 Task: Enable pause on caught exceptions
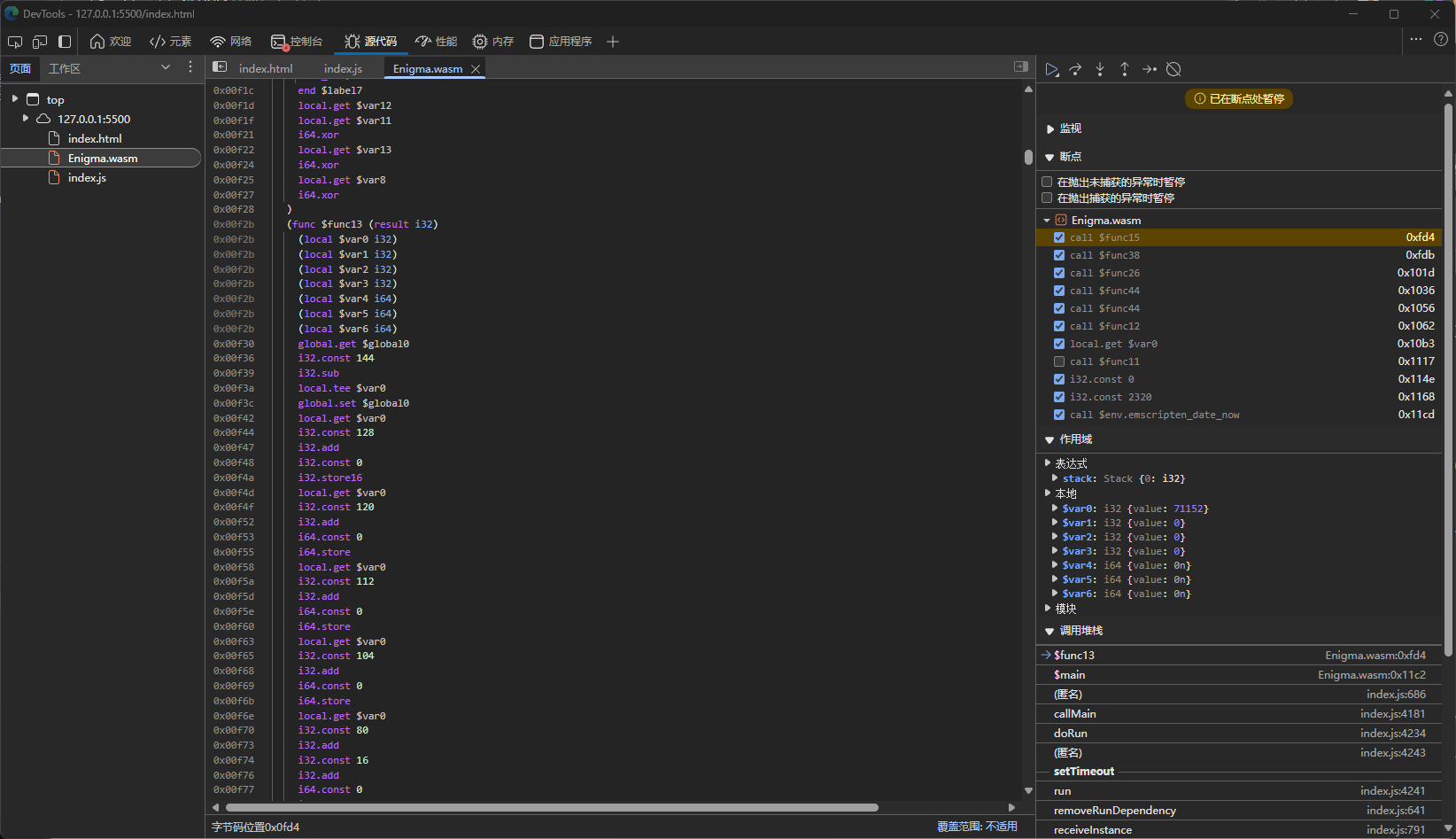[1047, 198]
